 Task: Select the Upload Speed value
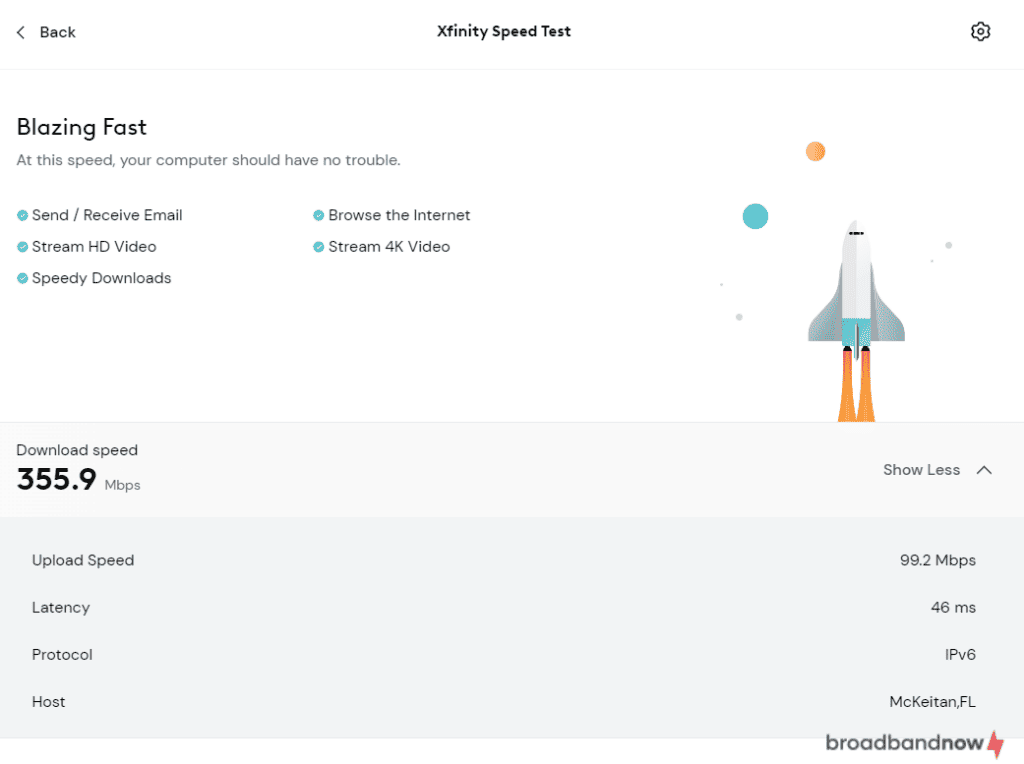pyautogui.click(x=938, y=560)
